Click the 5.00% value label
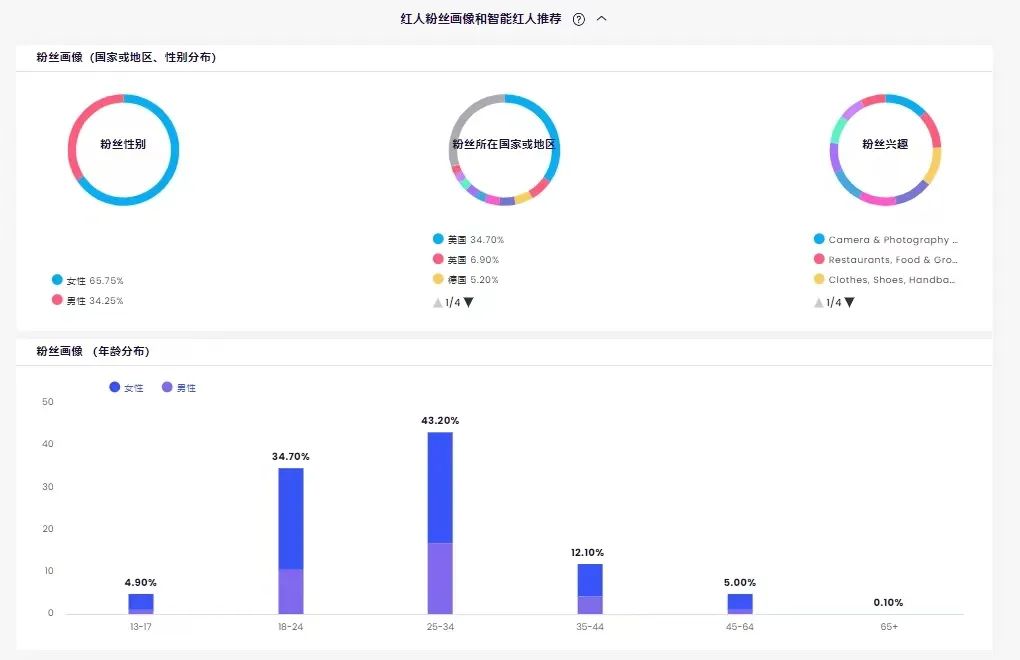This screenshot has height=660, width=1020. point(740,583)
